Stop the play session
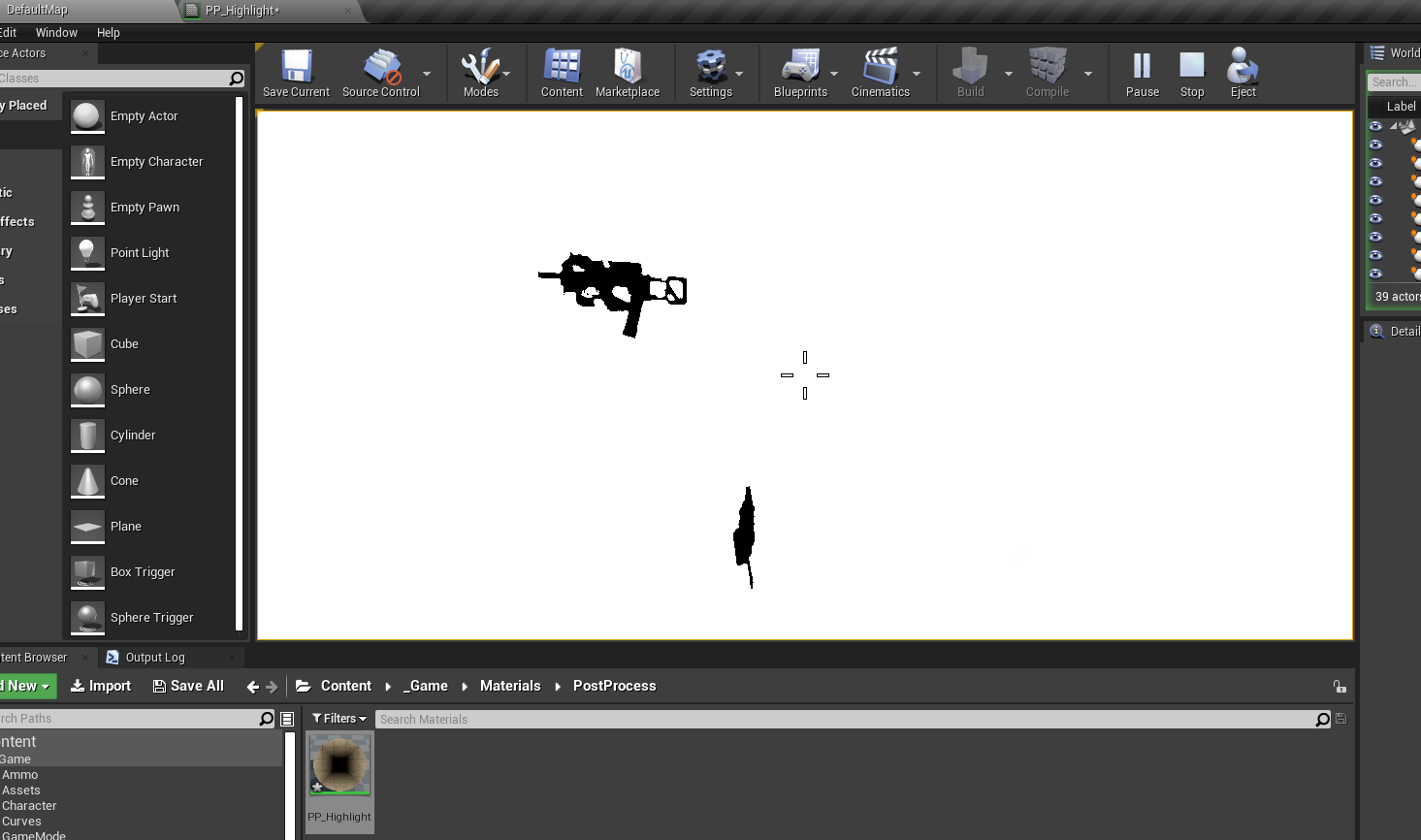The width and height of the screenshot is (1421, 840). [1192, 66]
